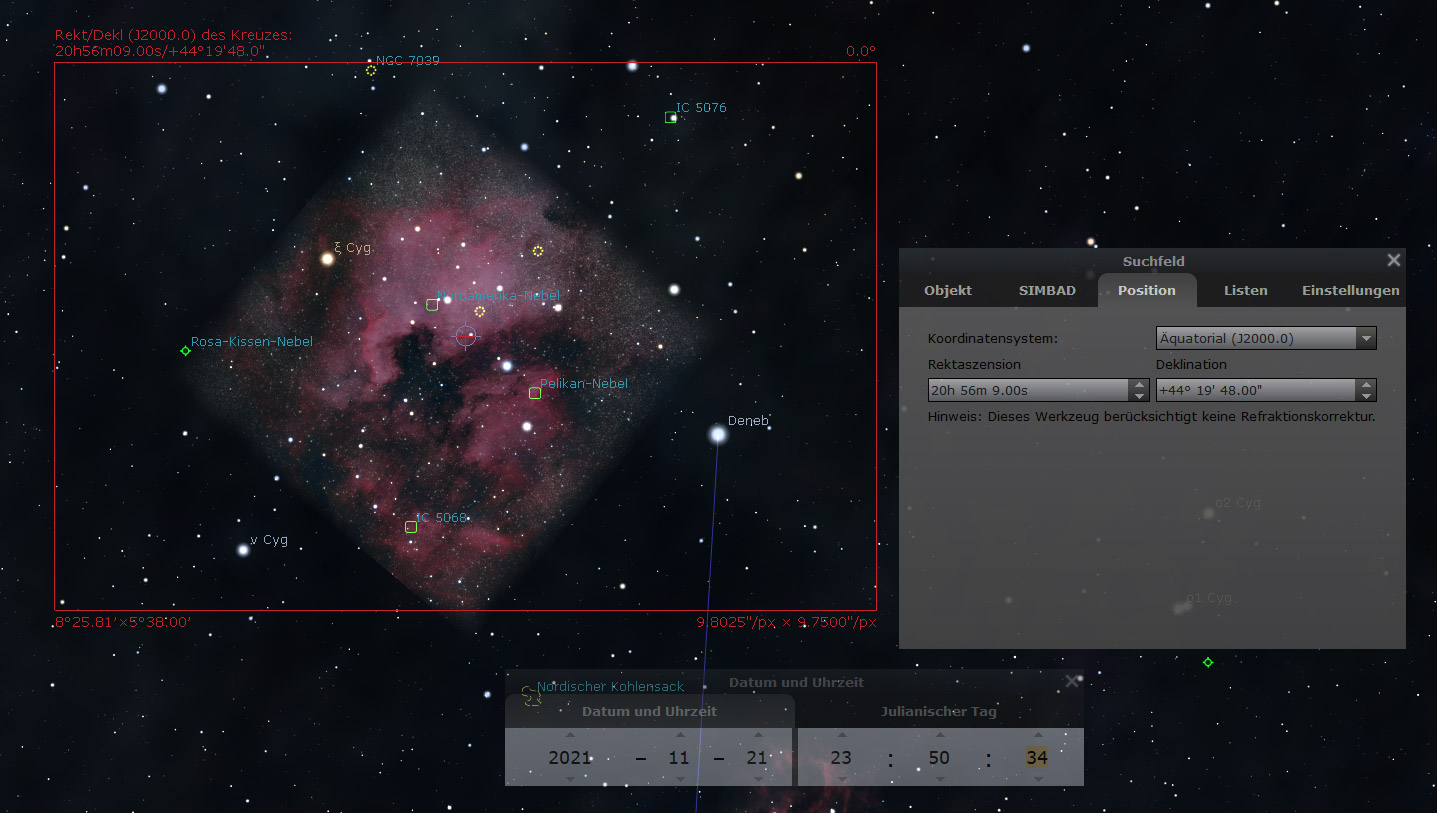Select the IC 5076 nebula marker

(x=670, y=117)
